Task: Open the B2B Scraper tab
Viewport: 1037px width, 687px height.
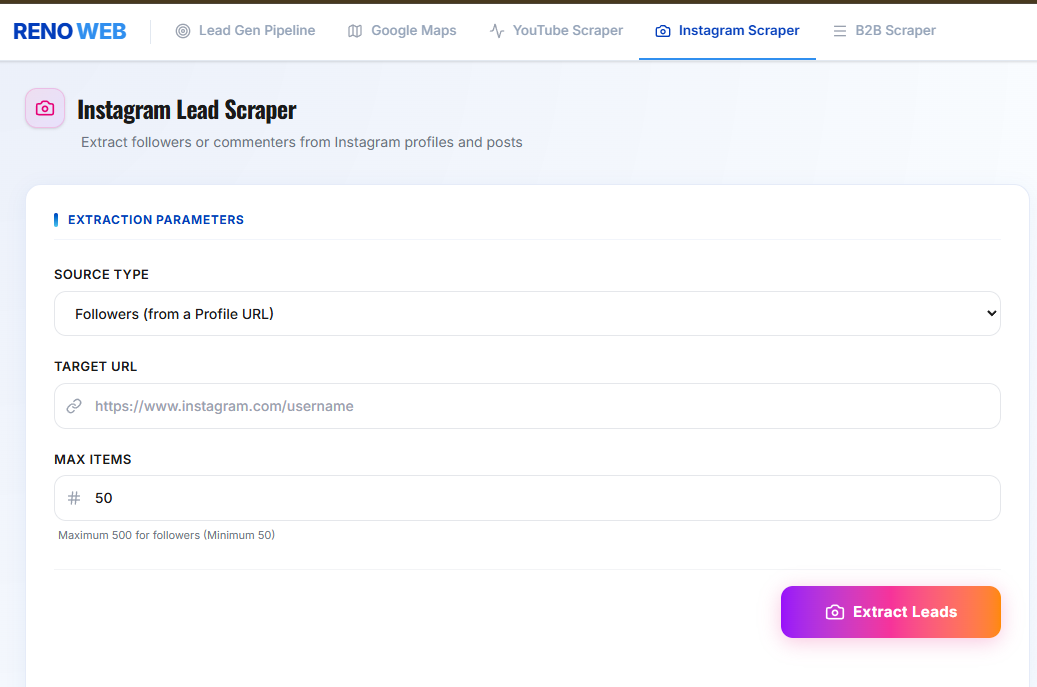Action: pyautogui.click(x=884, y=30)
